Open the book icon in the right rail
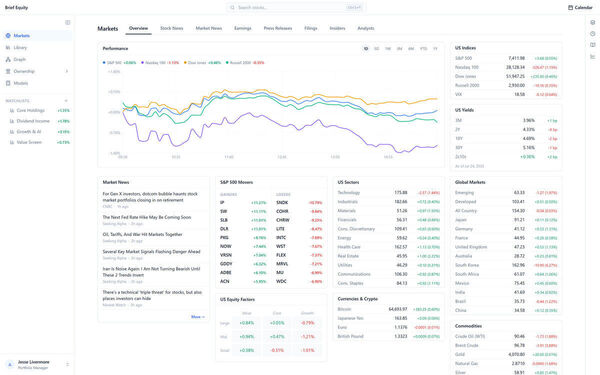This screenshot has height=375, width=600. [593, 45]
